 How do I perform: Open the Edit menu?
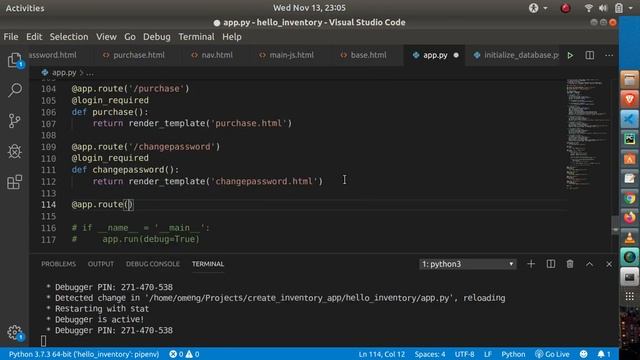(34, 37)
